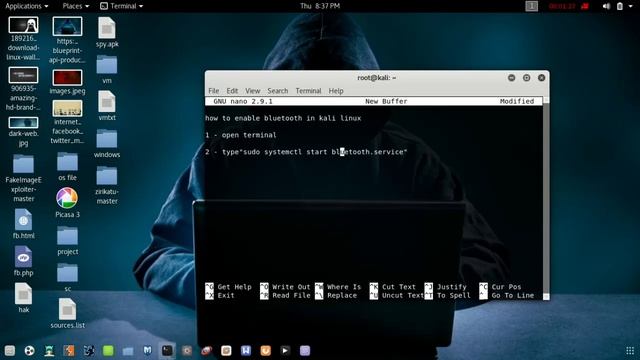Open the Edit menu in terminal
640x360 pixels.
tap(232, 91)
